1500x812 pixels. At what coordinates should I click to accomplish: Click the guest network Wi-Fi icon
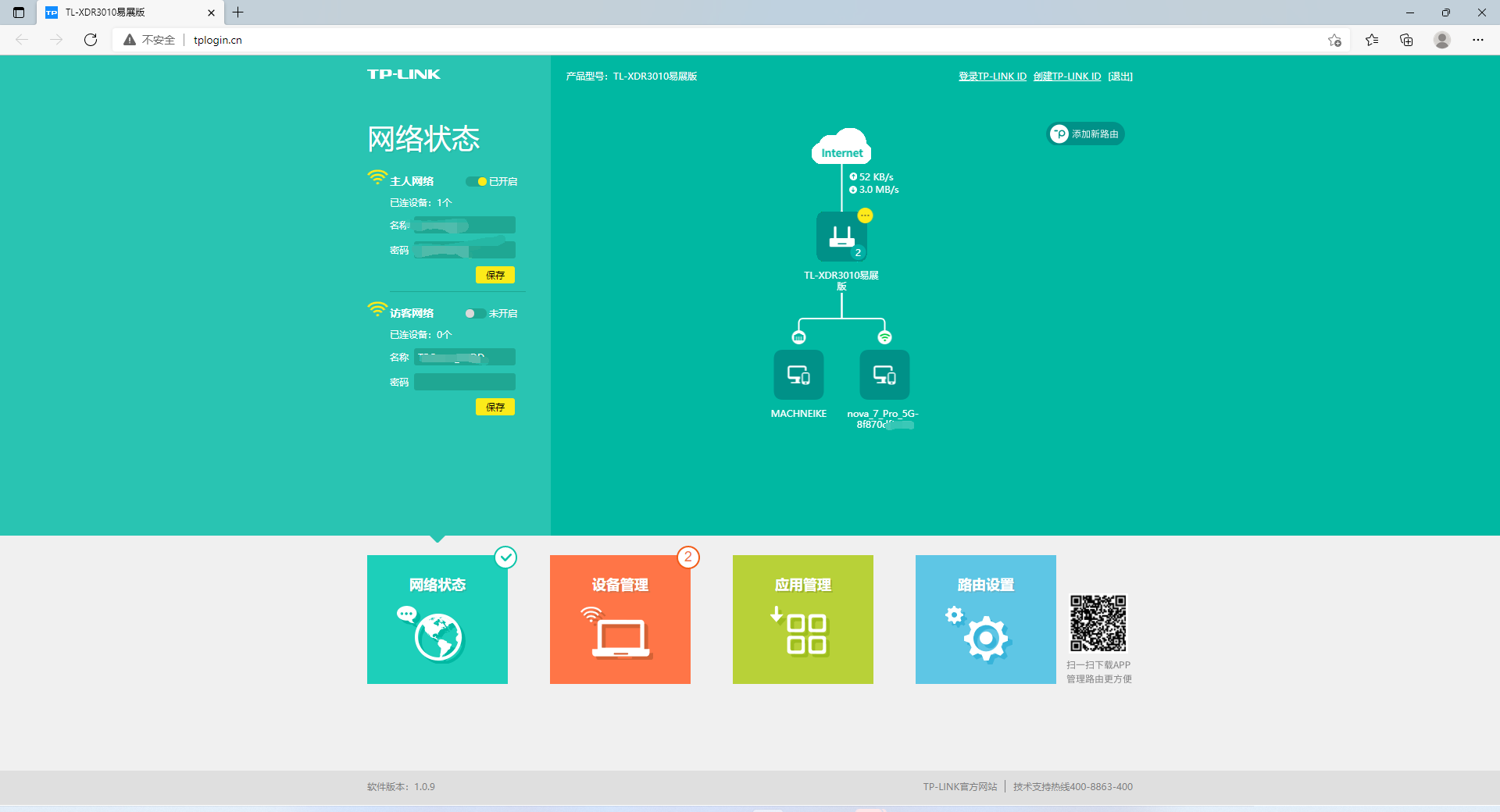(377, 309)
